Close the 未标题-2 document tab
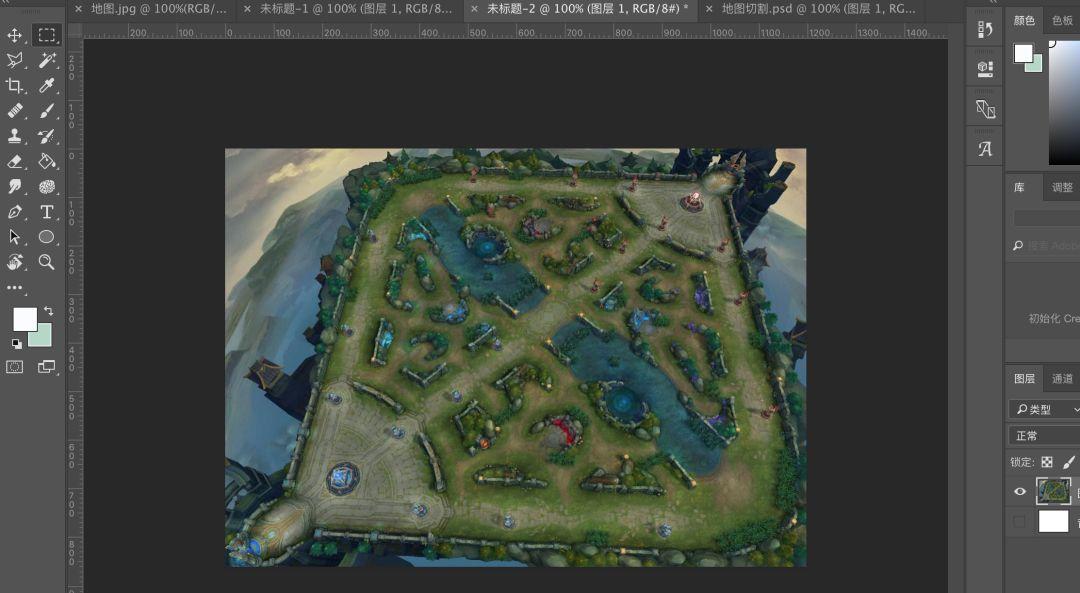Image resolution: width=1080 pixels, height=593 pixels. pyautogui.click(x=474, y=9)
